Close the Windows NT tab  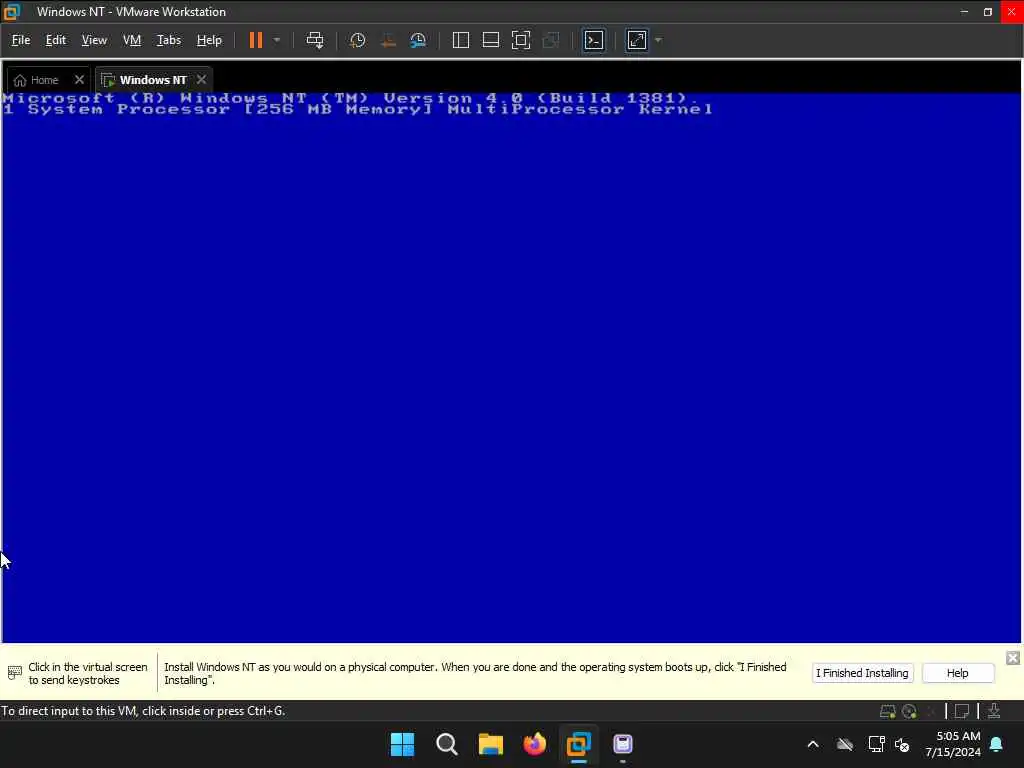coord(201,80)
